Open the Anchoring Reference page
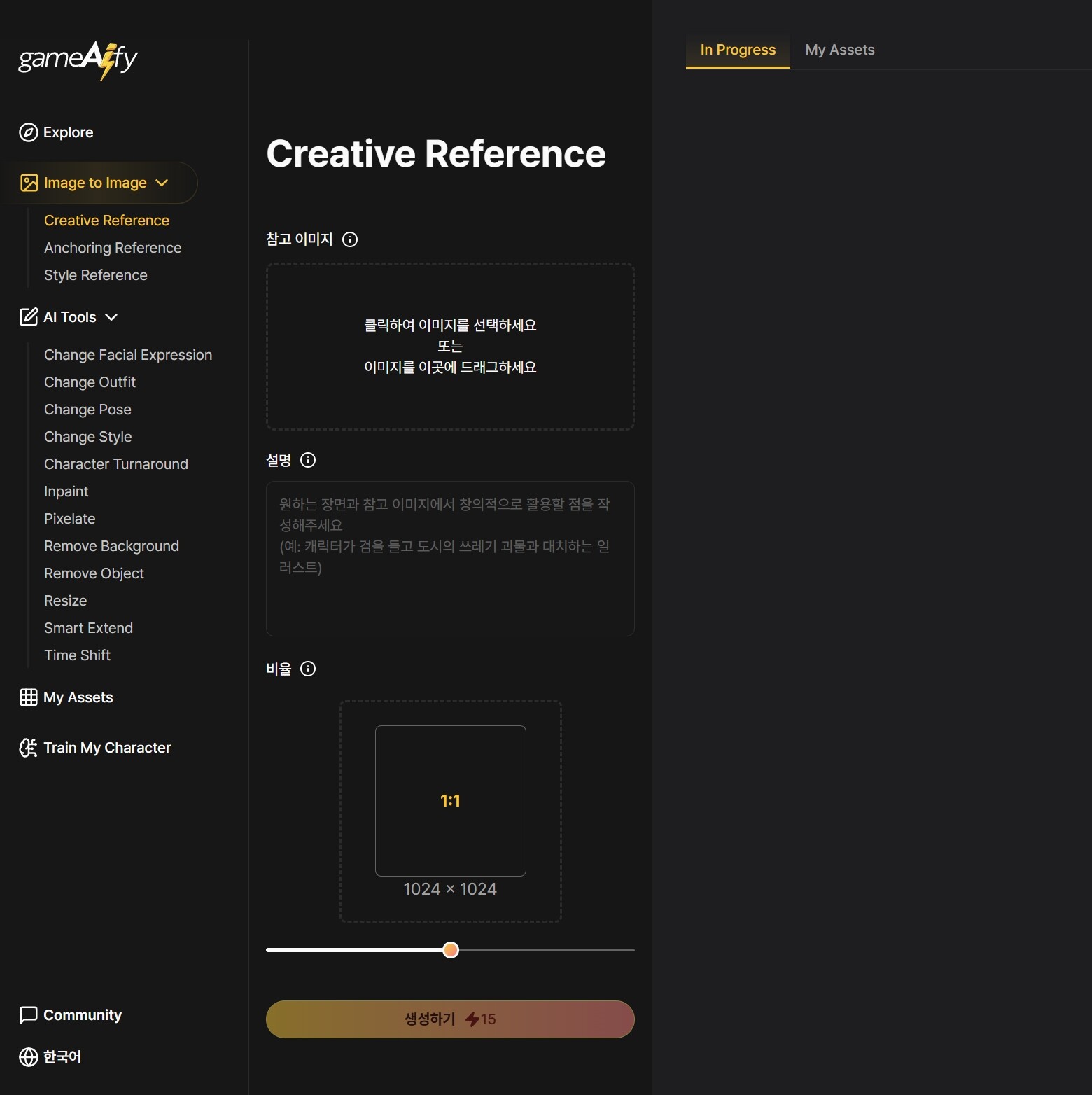This screenshot has width=1092, height=1095. pos(113,248)
